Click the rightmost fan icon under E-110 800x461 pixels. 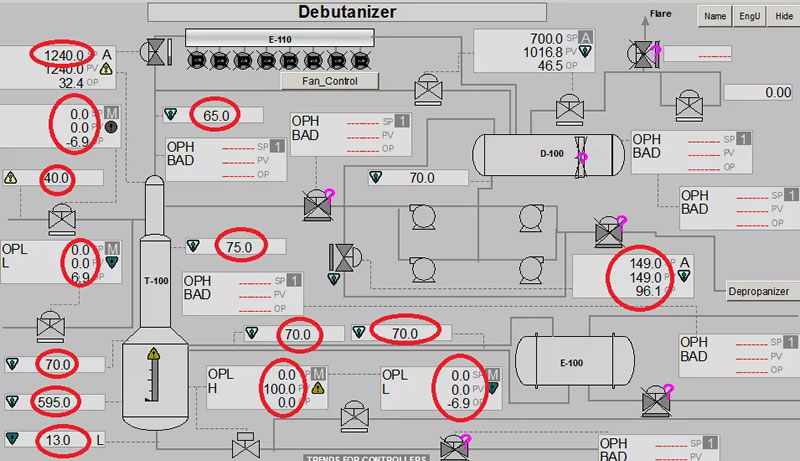pyautogui.click(x=360, y=61)
